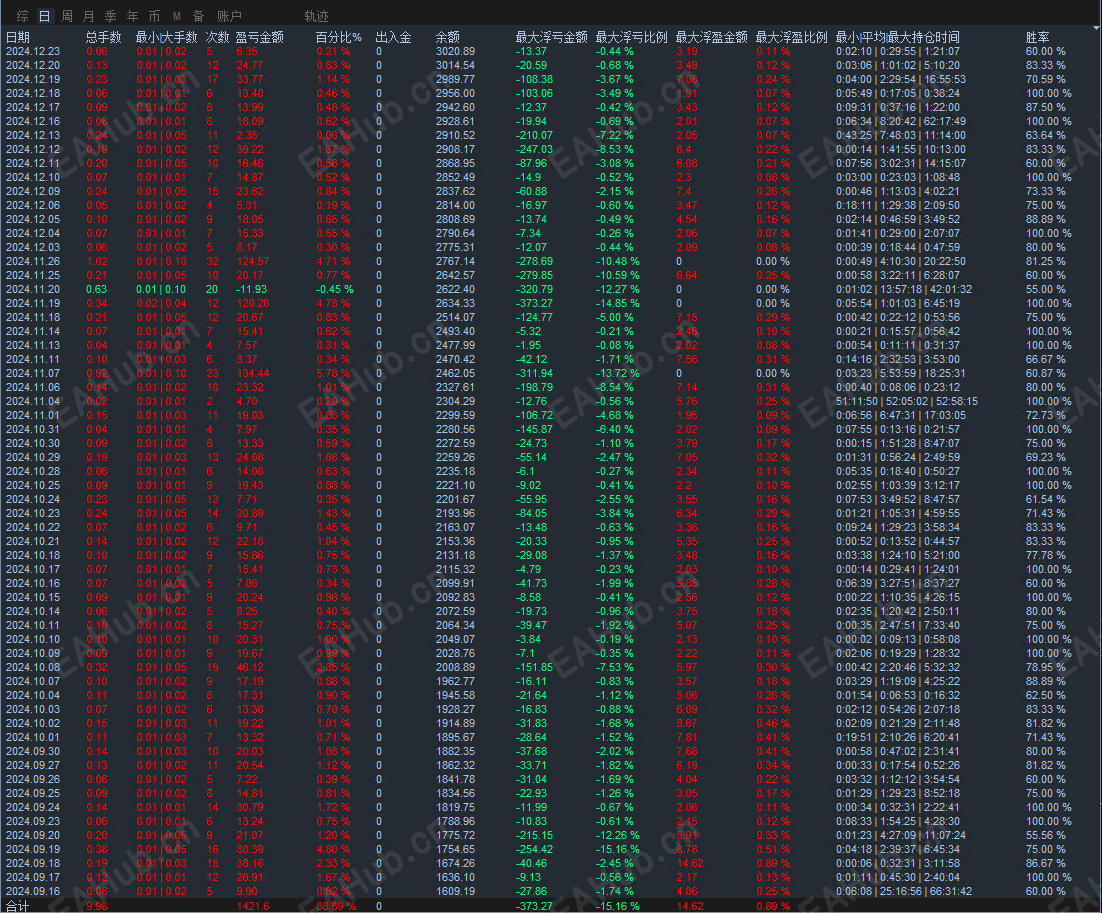Sort by the 胜率 column header
Screen dimensions: 1102x913
coord(1037,37)
